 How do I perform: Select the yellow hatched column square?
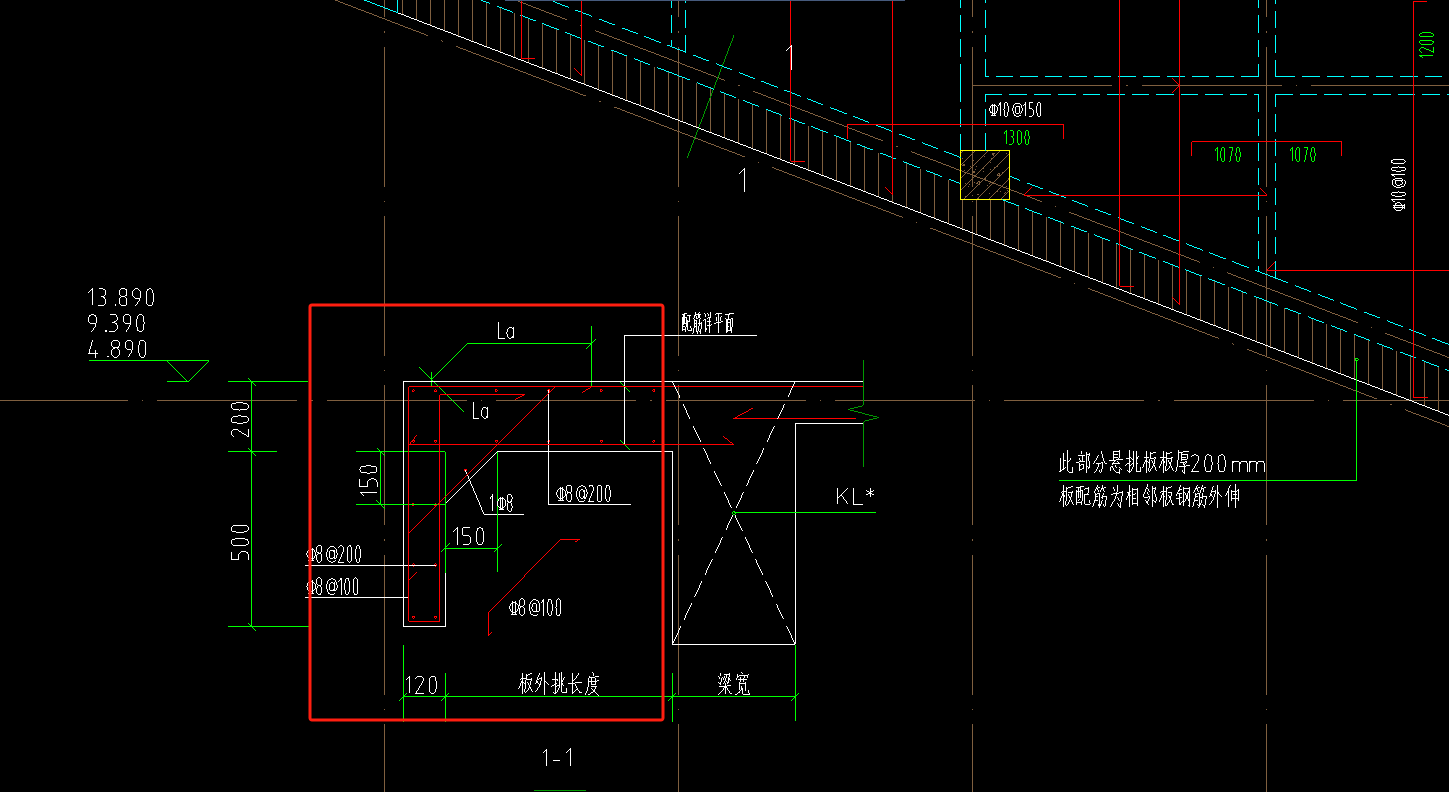click(985, 175)
